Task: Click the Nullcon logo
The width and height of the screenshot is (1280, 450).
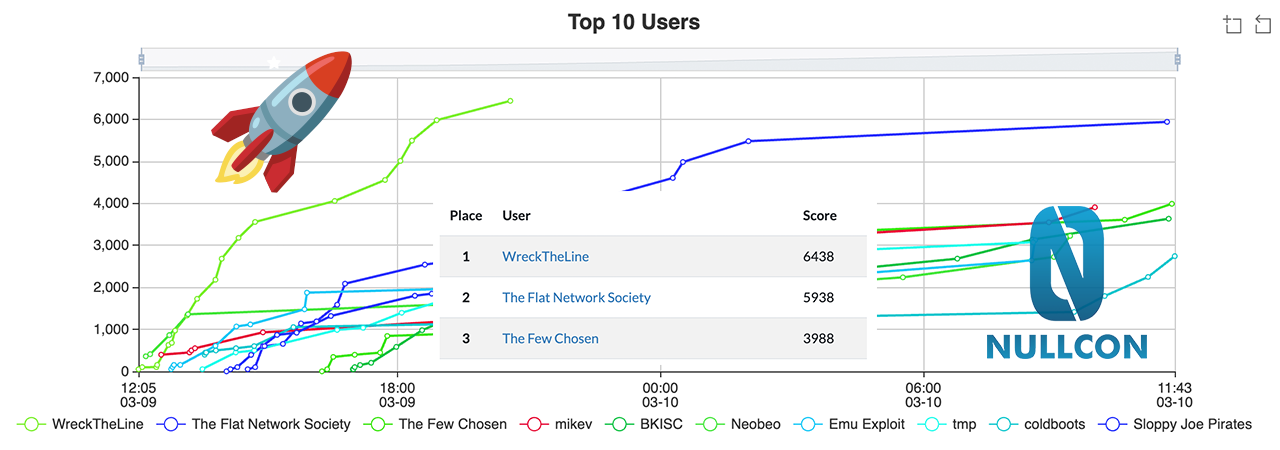Action: [x=1066, y=284]
